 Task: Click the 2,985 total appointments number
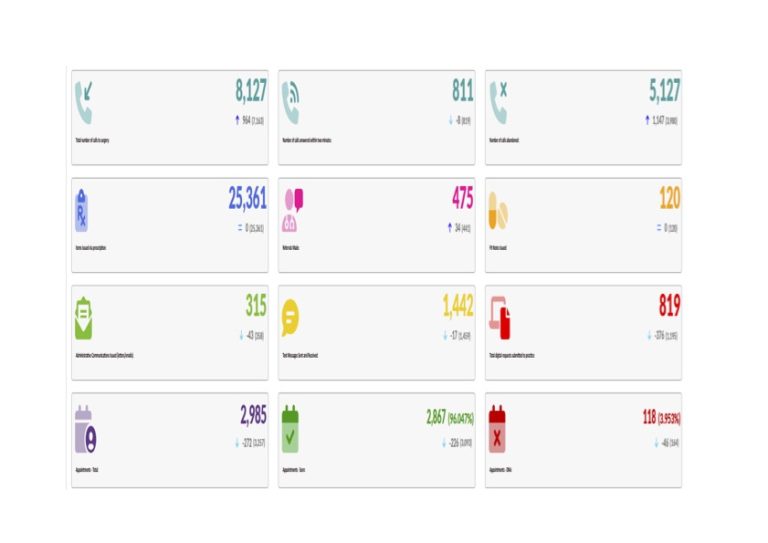coord(253,416)
